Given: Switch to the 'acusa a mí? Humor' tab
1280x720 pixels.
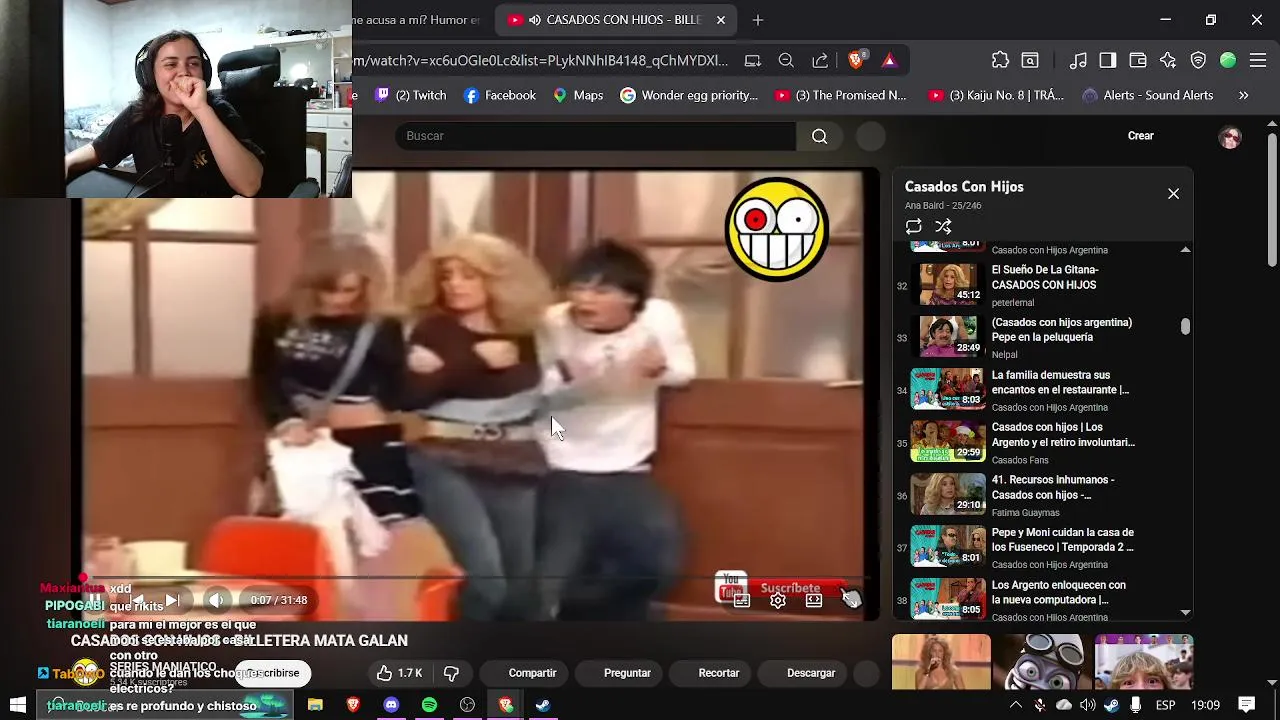Looking at the screenshot, I should click(x=418, y=20).
